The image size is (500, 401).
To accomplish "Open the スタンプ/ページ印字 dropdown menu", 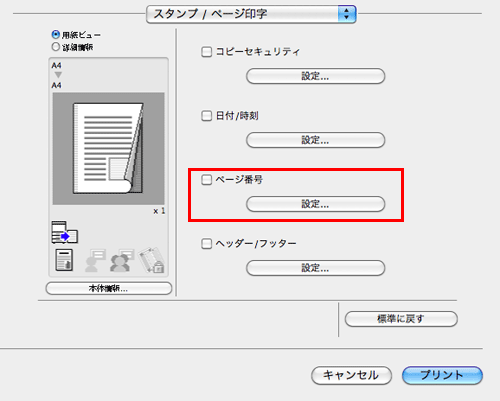I will coord(251,14).
